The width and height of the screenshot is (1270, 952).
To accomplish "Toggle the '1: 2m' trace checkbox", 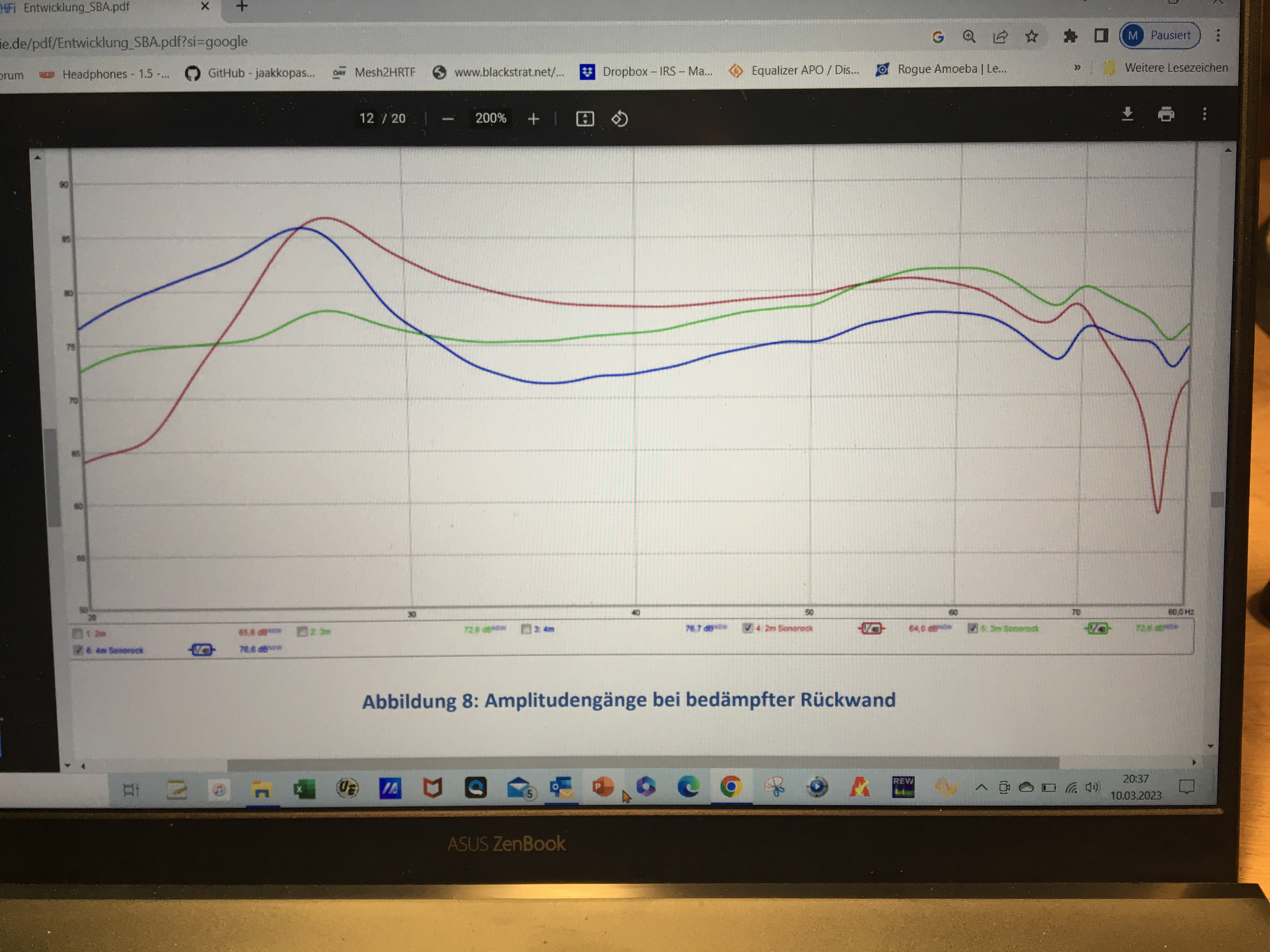I will (77, 633).
